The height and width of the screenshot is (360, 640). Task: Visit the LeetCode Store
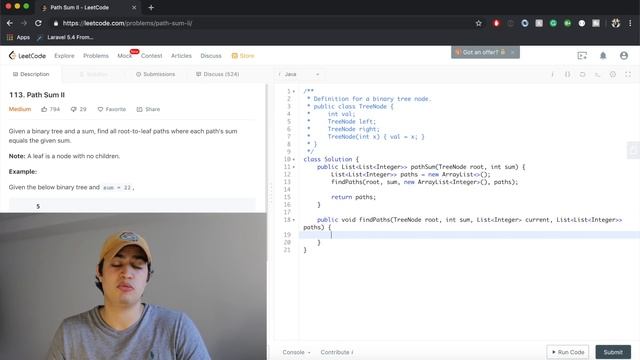(243, 56)
